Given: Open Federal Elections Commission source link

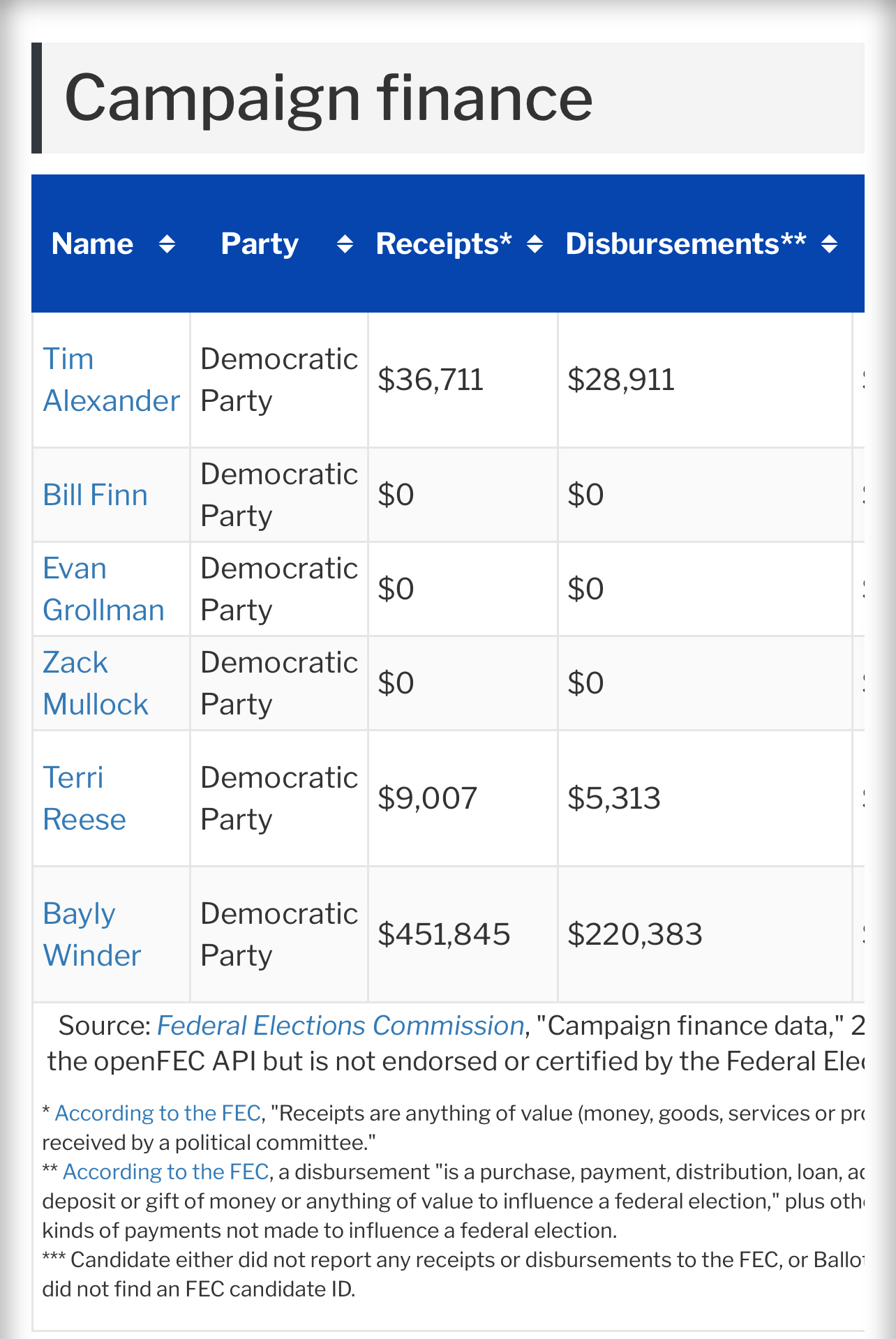Looking at the screenshot, I should point(341,1026).
